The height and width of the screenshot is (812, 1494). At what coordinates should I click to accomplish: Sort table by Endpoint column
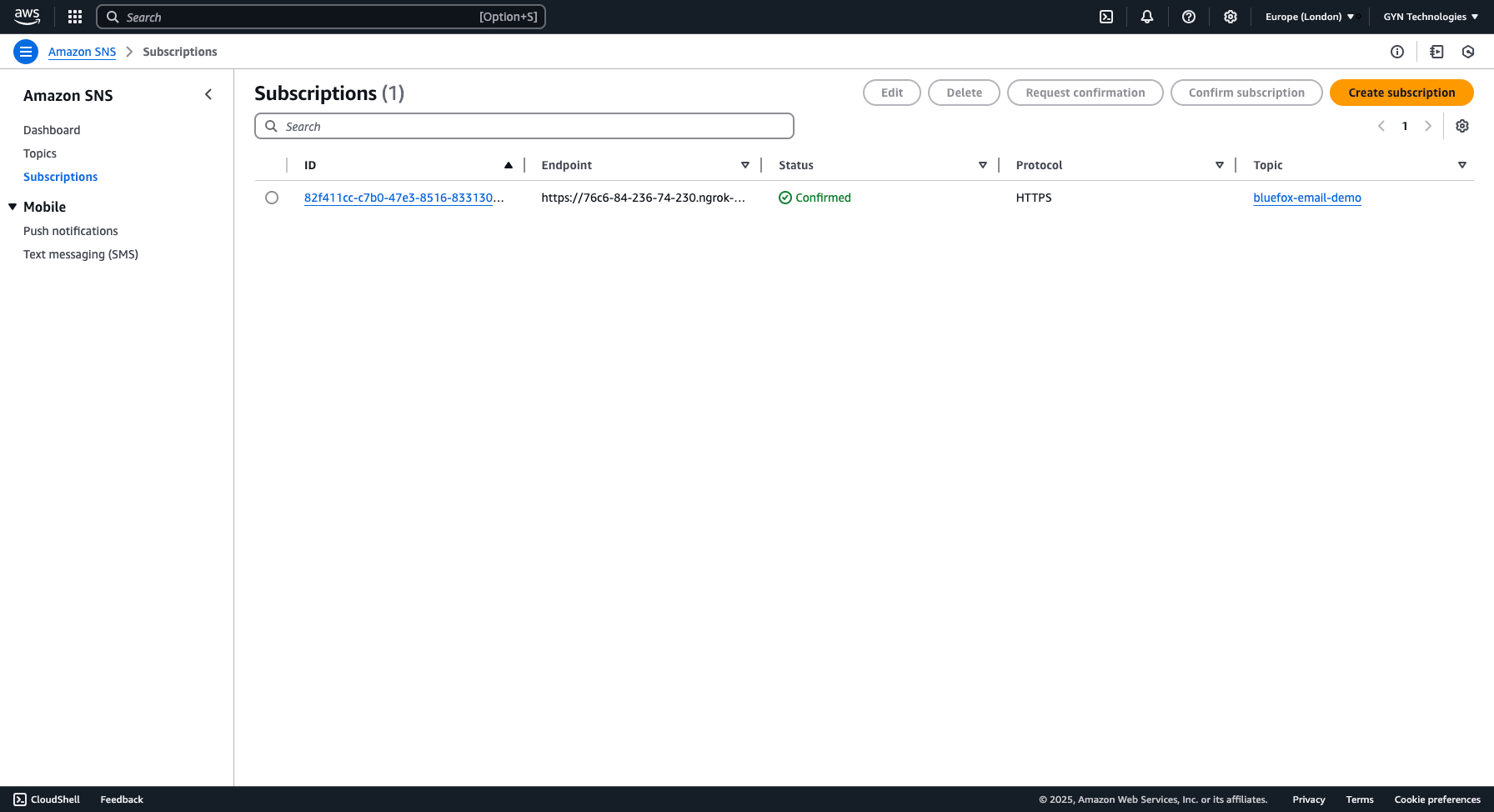(744, 165)
